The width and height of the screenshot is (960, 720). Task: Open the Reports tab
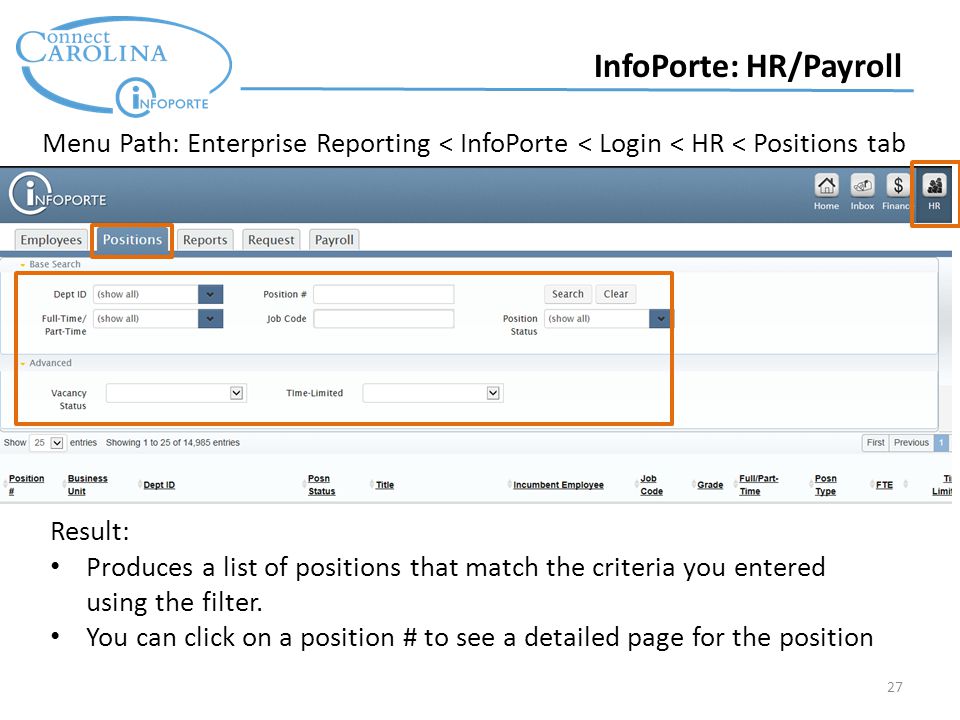[x=205, y=240]
